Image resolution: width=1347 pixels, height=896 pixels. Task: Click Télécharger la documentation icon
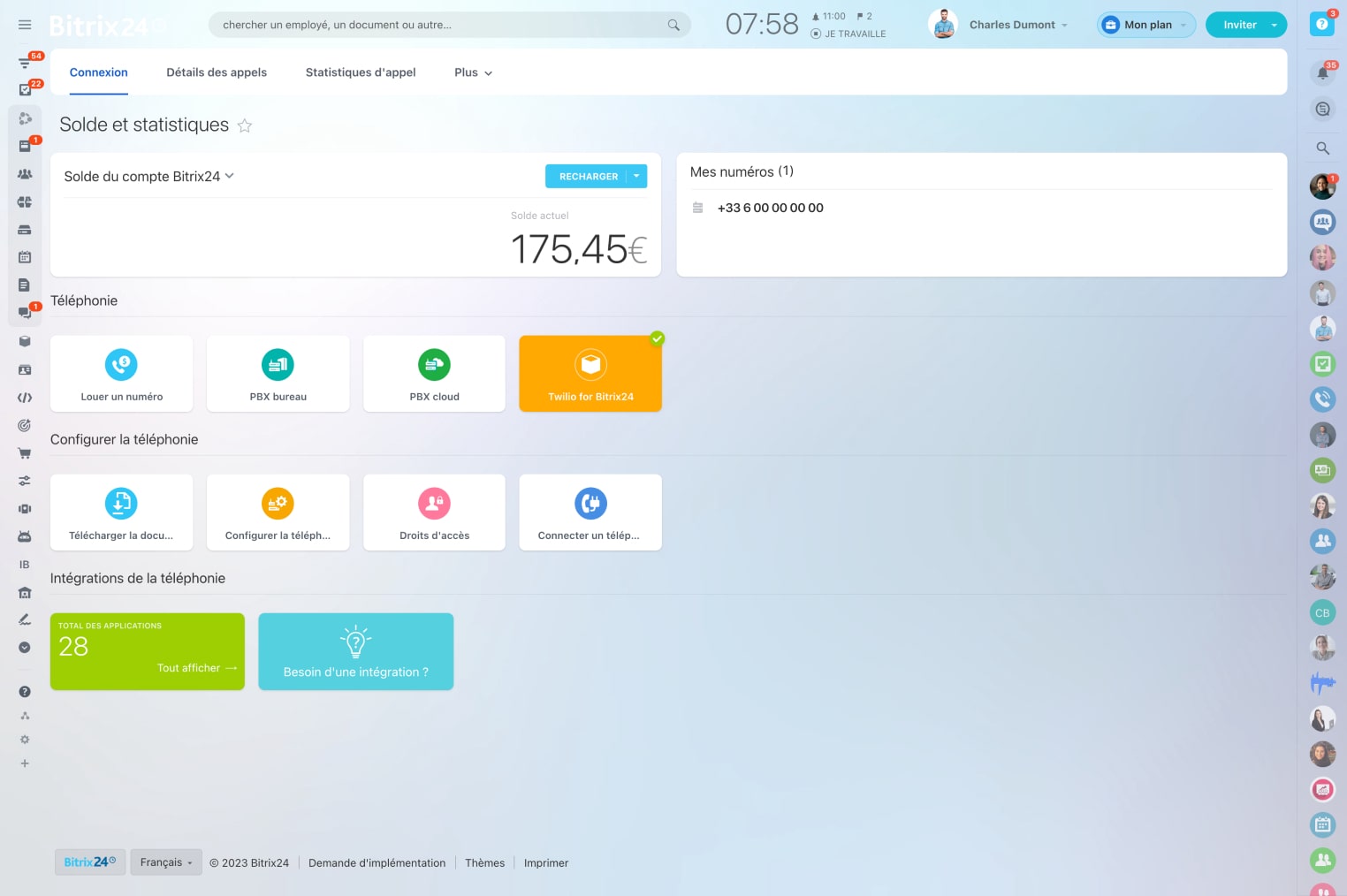[121, 504]
